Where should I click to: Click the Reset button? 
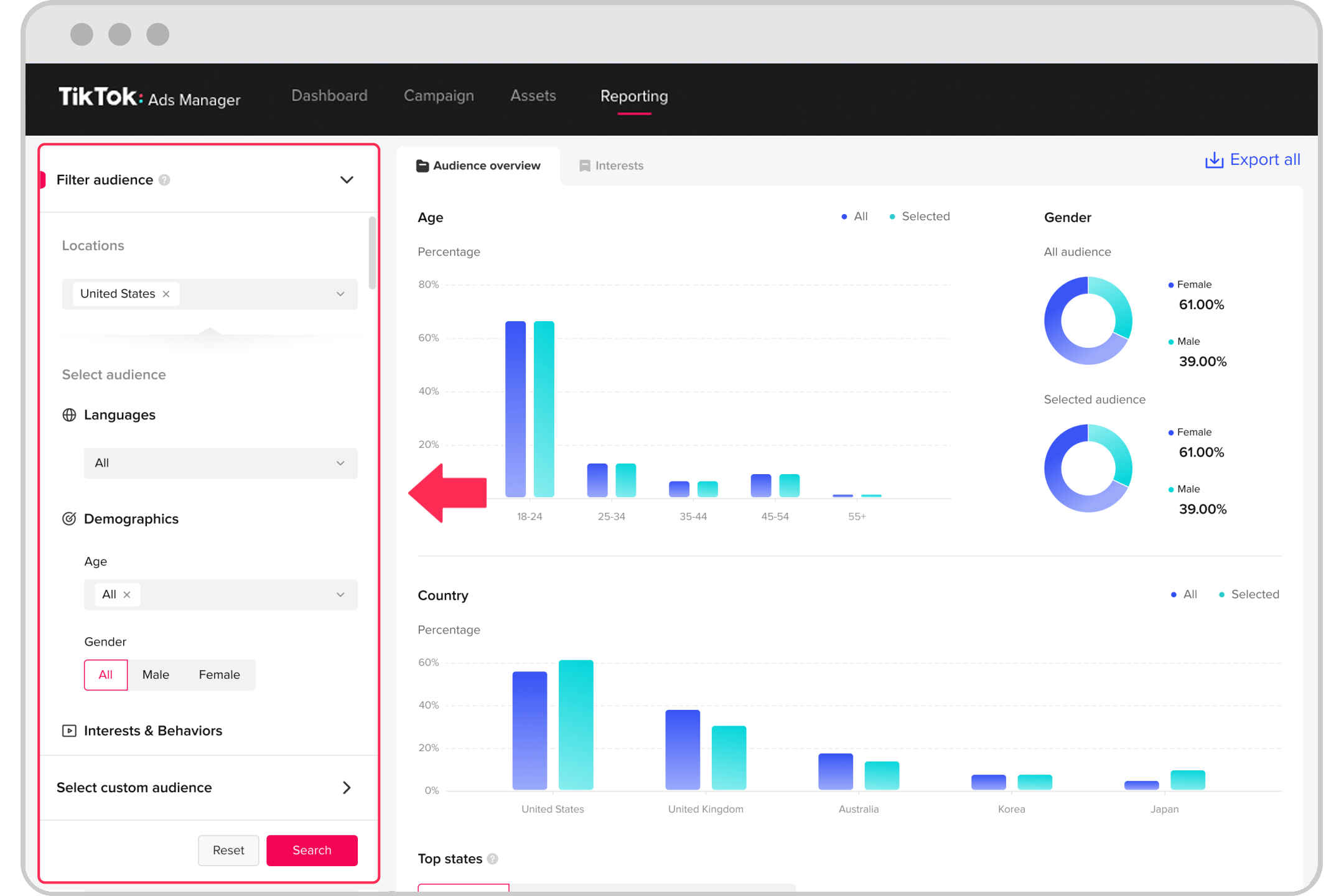pyautogui.click(x=228, y=850)
